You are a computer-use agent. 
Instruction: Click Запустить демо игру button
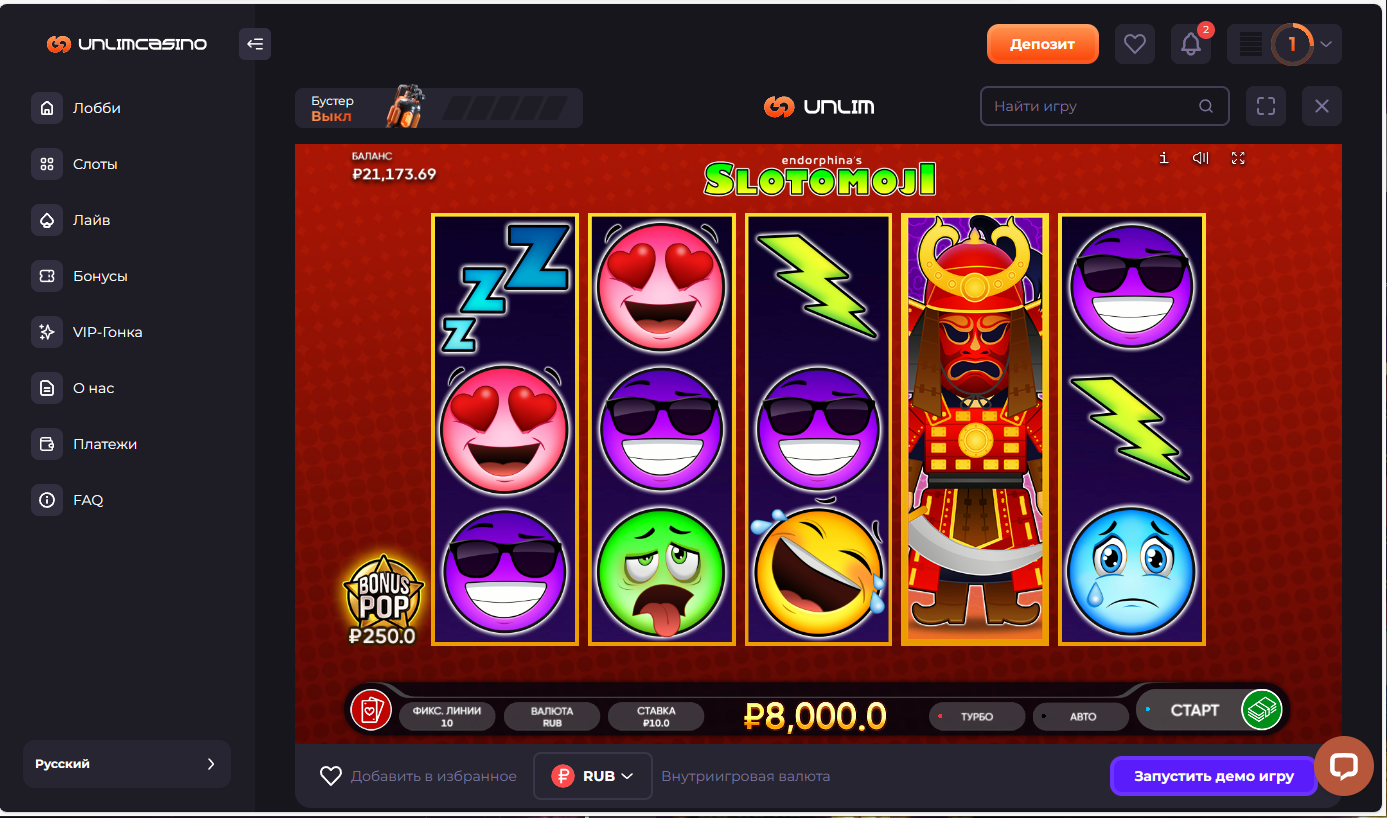pyautogui.click(x=1214, y=776)
